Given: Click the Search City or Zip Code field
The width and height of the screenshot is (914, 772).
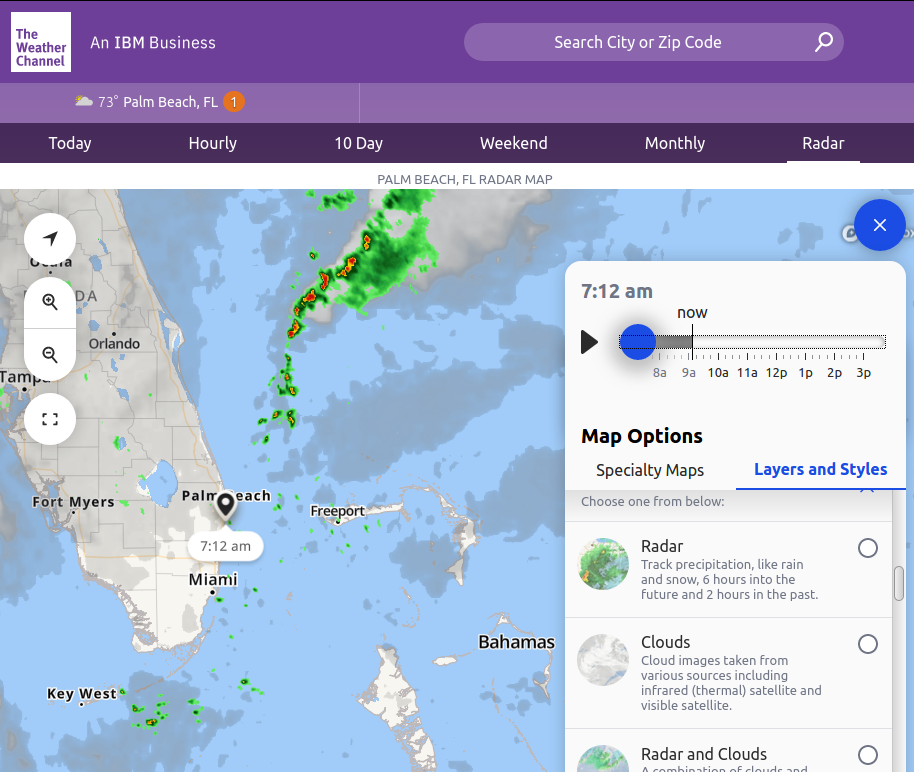Looking at the screenshot, I should pos(653,42).
